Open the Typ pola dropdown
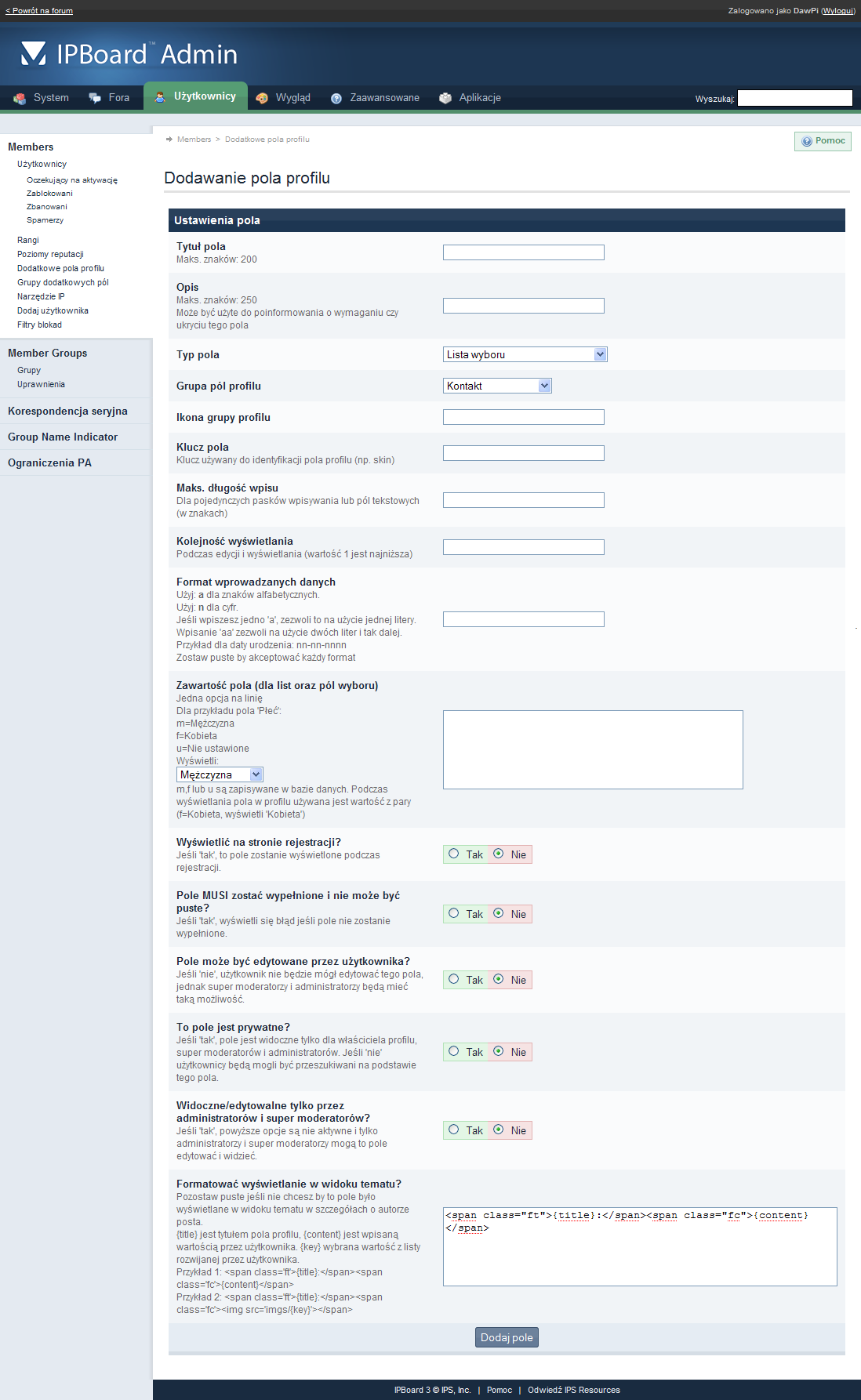The height and width of the screenshot is (1400, 861). (x=525, y=354)
